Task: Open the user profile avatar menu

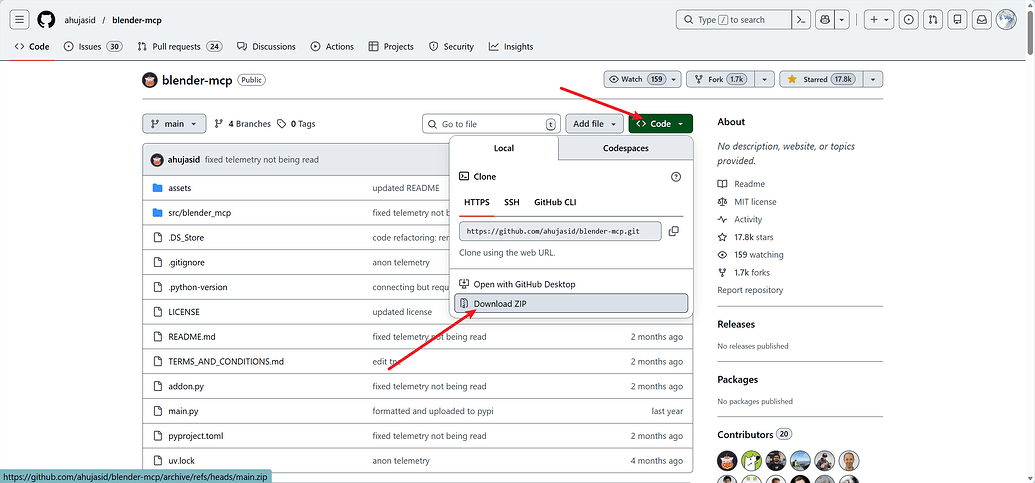Action: [x=1006, y=20]
